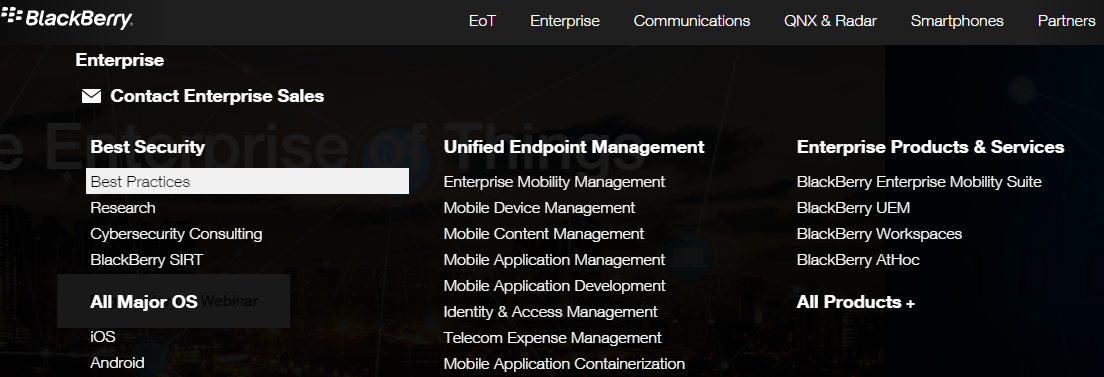Open the Enterprise navigation menu
The image size is (1104, 377).
(565, 21)
